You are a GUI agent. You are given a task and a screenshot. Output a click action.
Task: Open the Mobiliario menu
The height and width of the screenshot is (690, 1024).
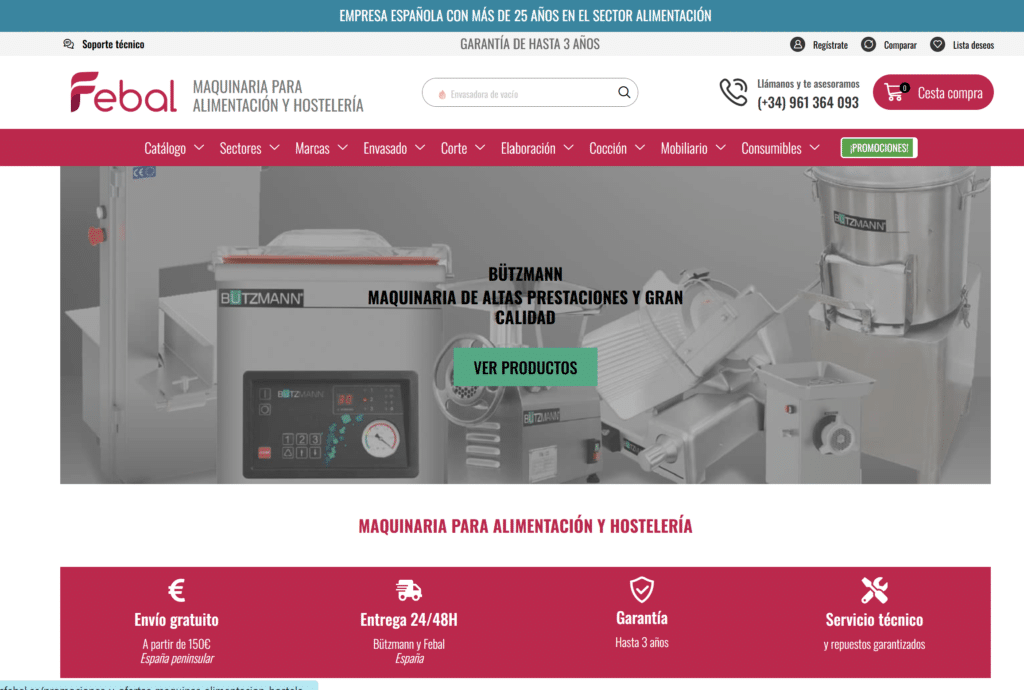click(684, 148)
